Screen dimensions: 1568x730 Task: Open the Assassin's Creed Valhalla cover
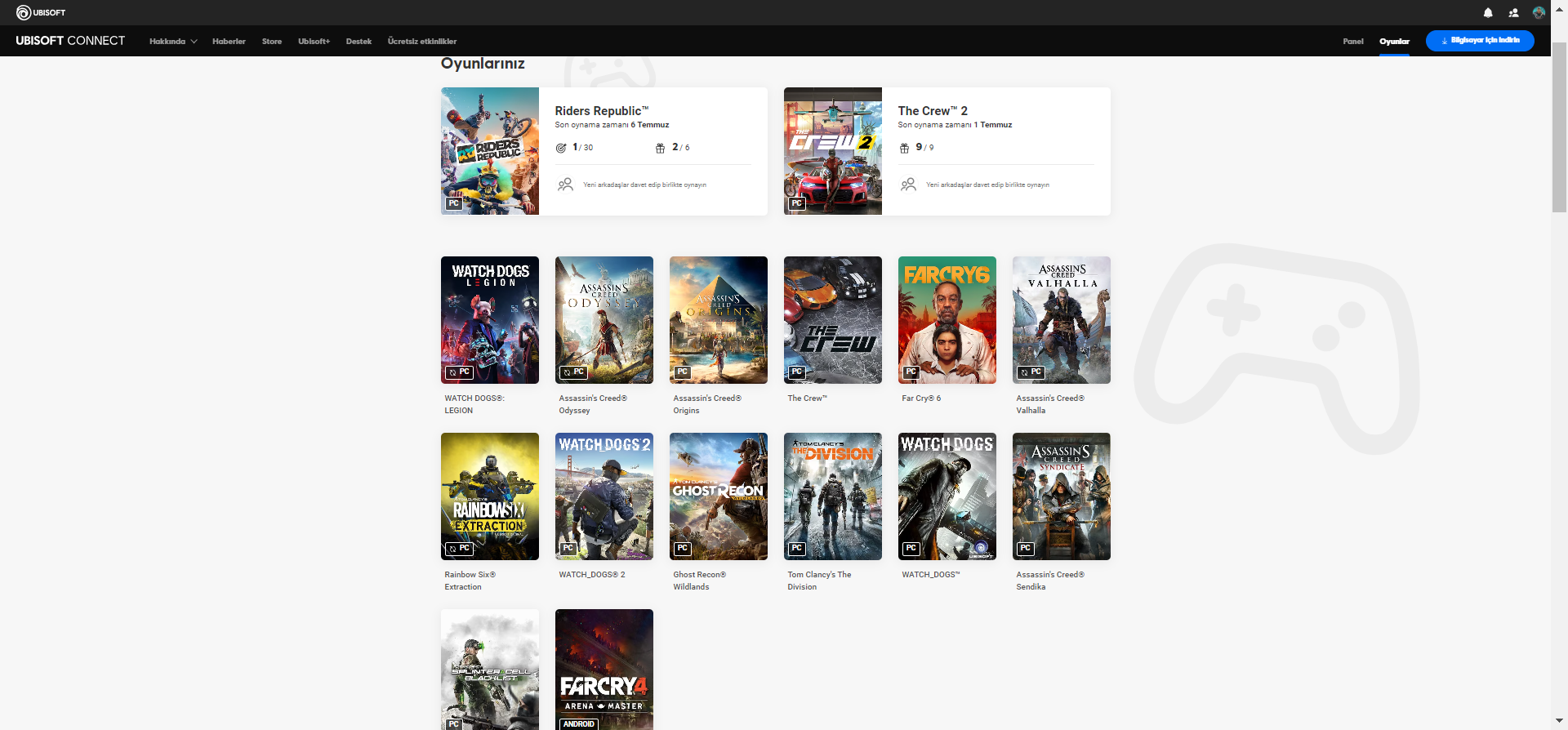pos(1062,320)
